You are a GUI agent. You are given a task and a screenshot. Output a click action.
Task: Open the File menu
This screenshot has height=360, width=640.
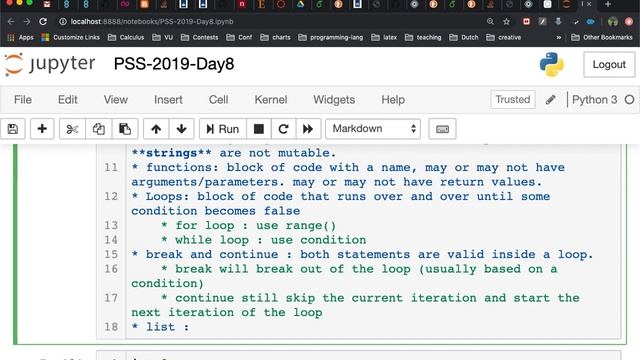[x=23, y=100]
